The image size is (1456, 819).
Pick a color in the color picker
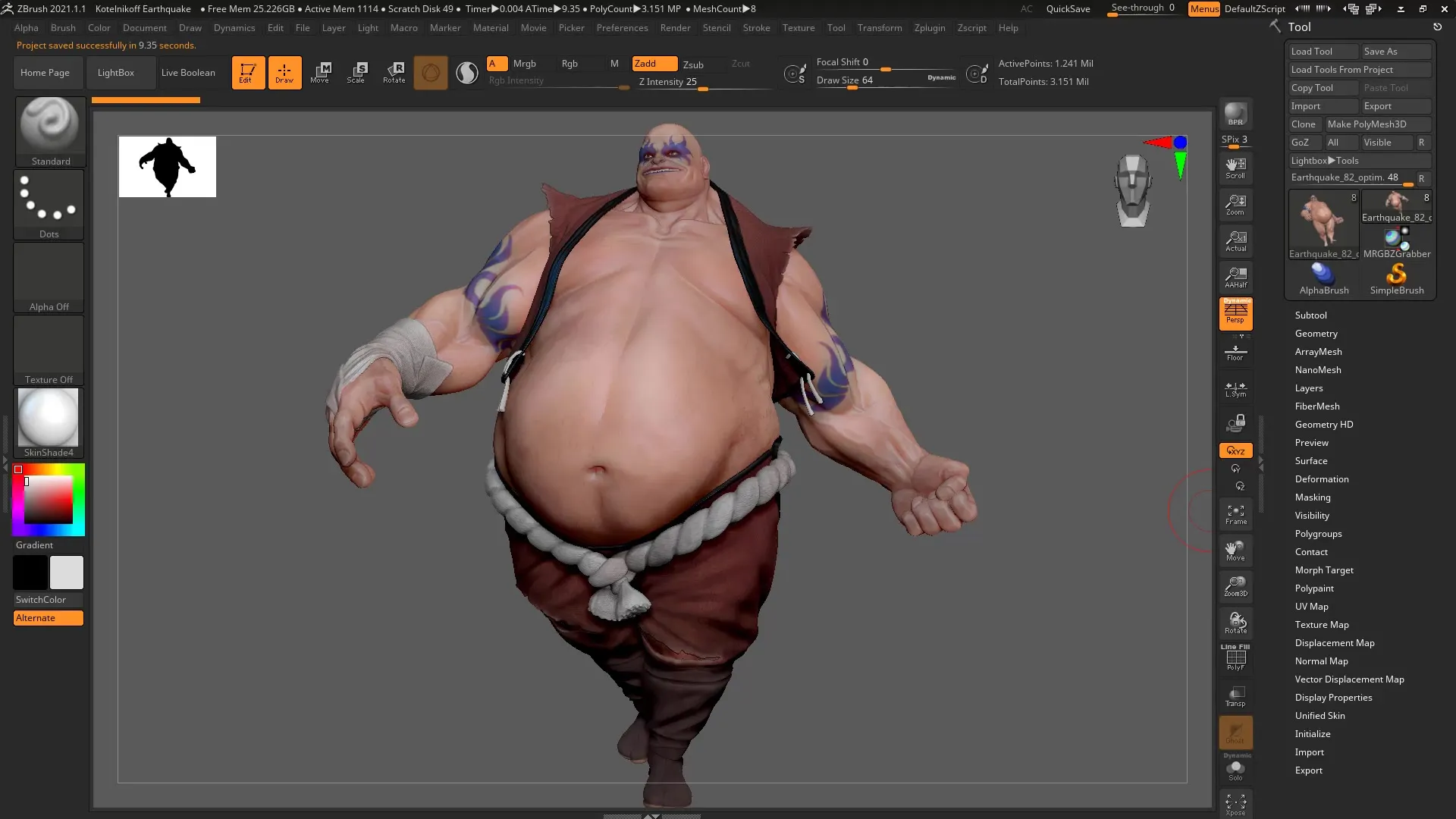pos(49,500)
